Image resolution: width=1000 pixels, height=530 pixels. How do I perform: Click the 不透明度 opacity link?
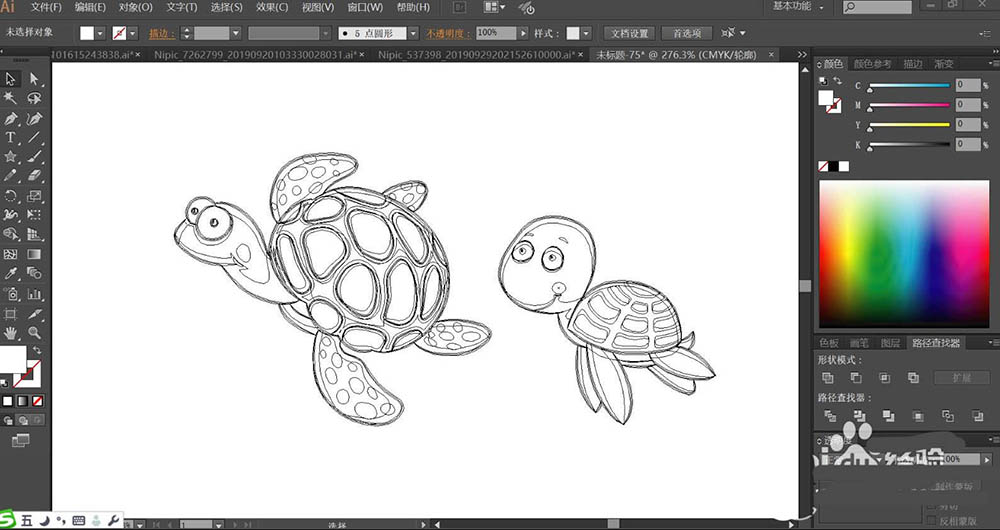click(x=449, y=34)
